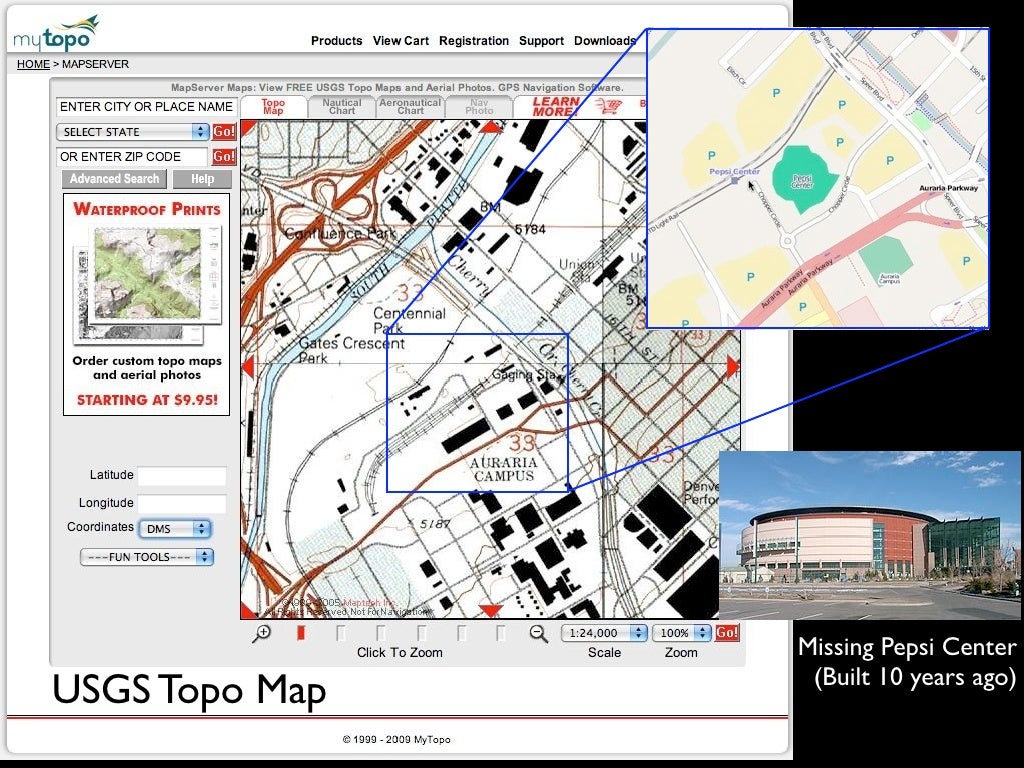1024x768 pixels.
Task: Click the Centennial Park map label
Action: pyautogui.click(x=409, y=320)
